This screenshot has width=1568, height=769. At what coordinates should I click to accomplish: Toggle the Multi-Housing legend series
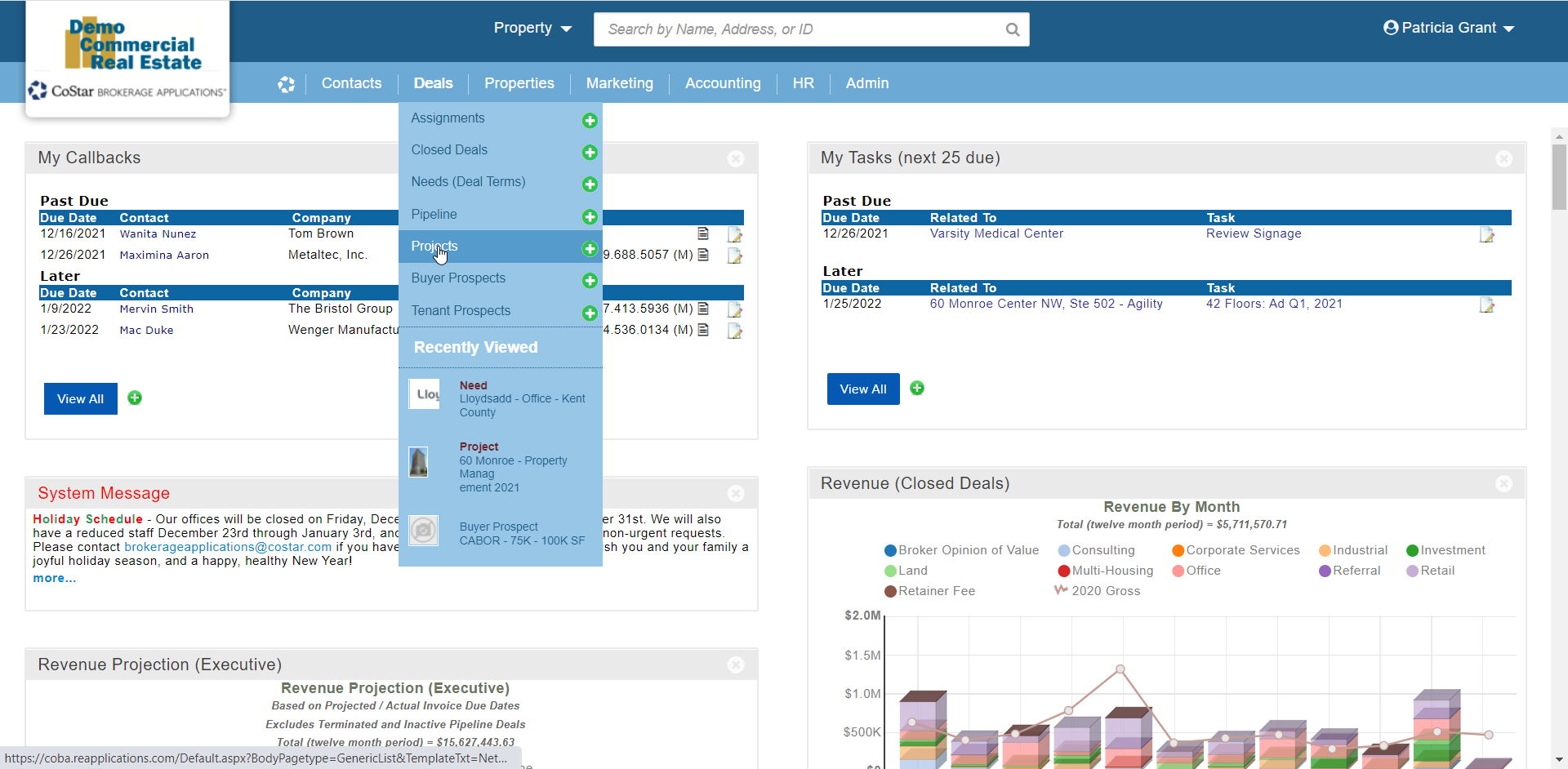1105,571
